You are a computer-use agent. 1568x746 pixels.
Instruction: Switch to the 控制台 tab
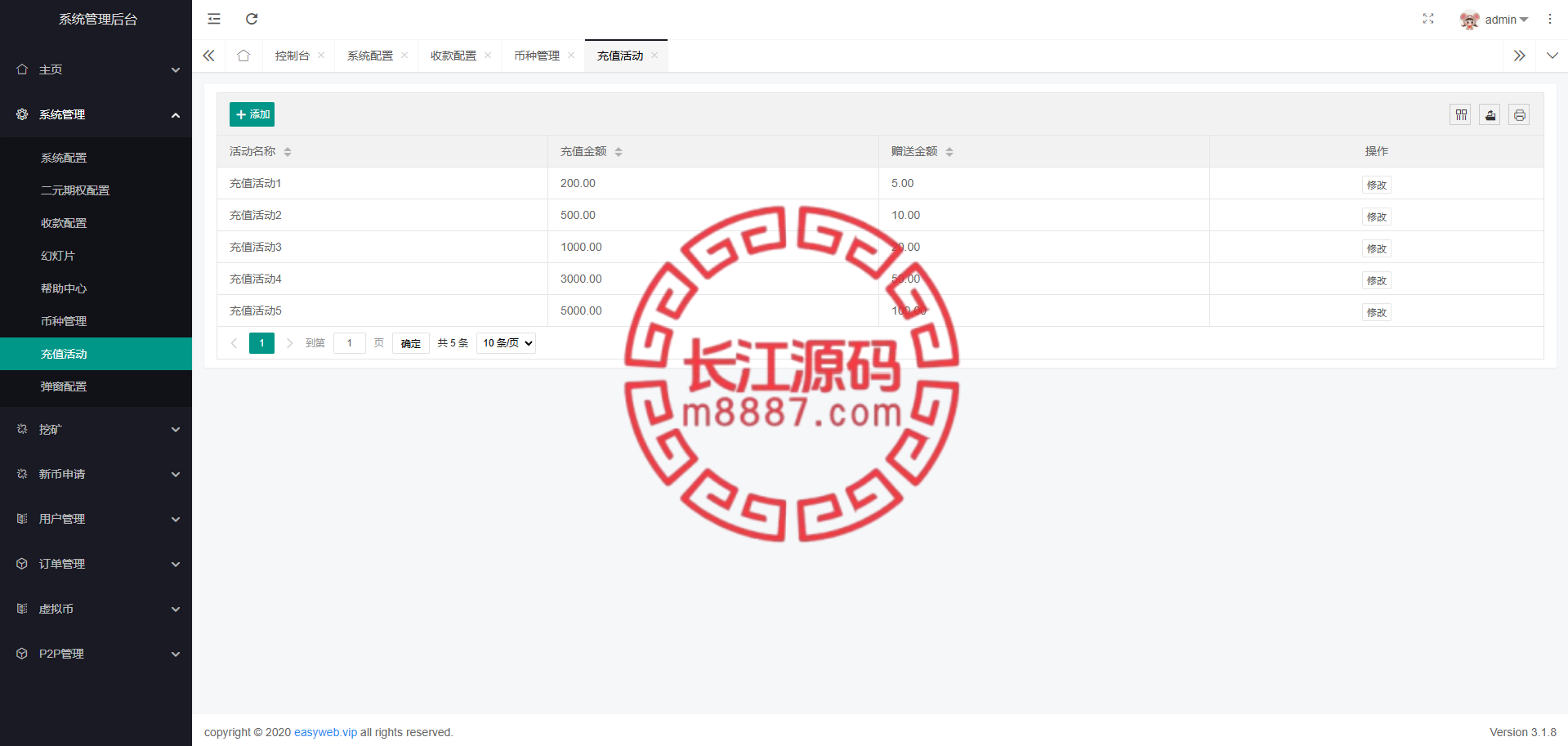pyautogui.click(x=293, y=56)
